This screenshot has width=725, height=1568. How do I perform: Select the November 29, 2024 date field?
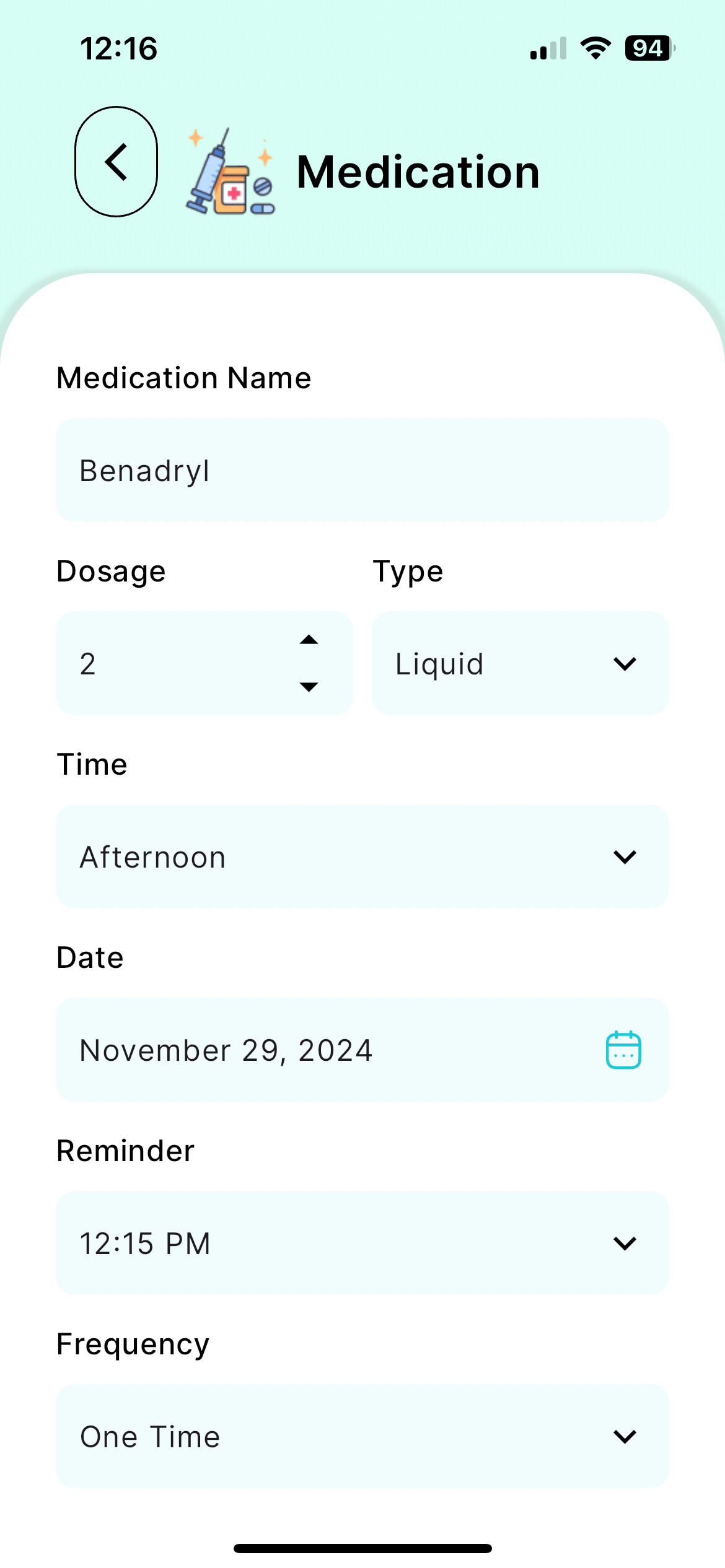[362, 1050]
